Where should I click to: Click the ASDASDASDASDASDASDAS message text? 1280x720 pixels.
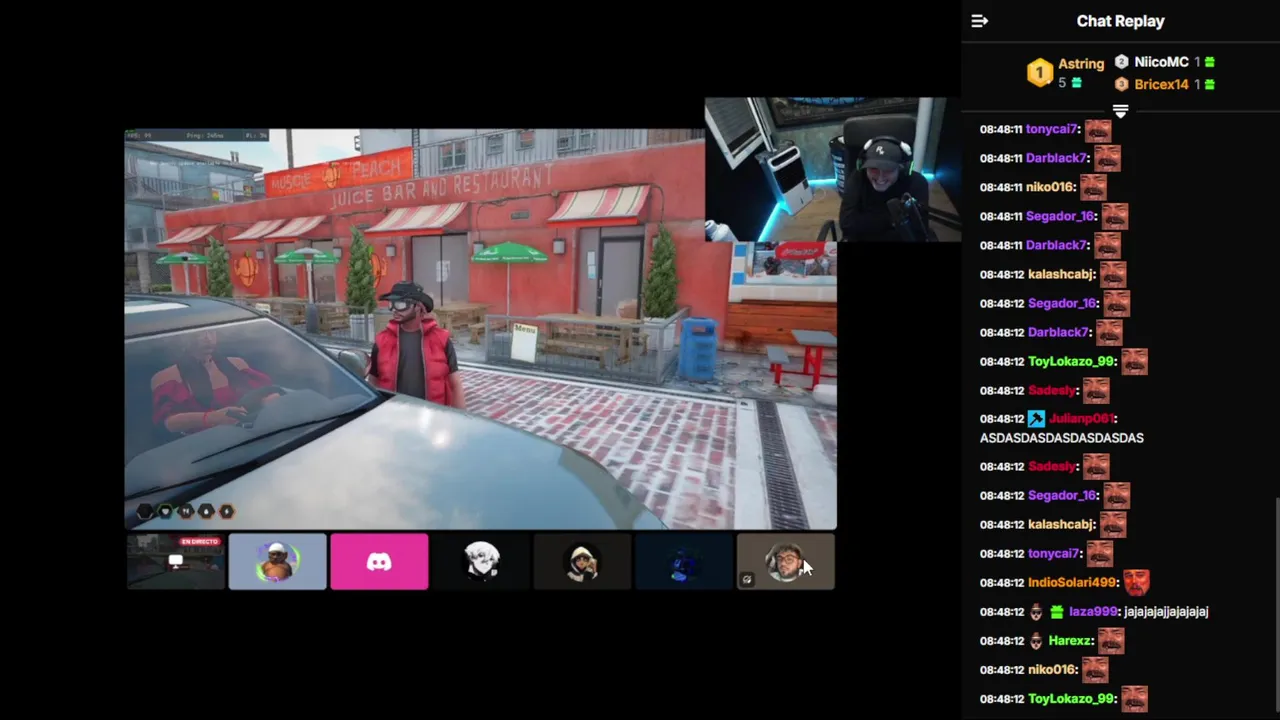pyautogui.click(x=1062, y=438)
